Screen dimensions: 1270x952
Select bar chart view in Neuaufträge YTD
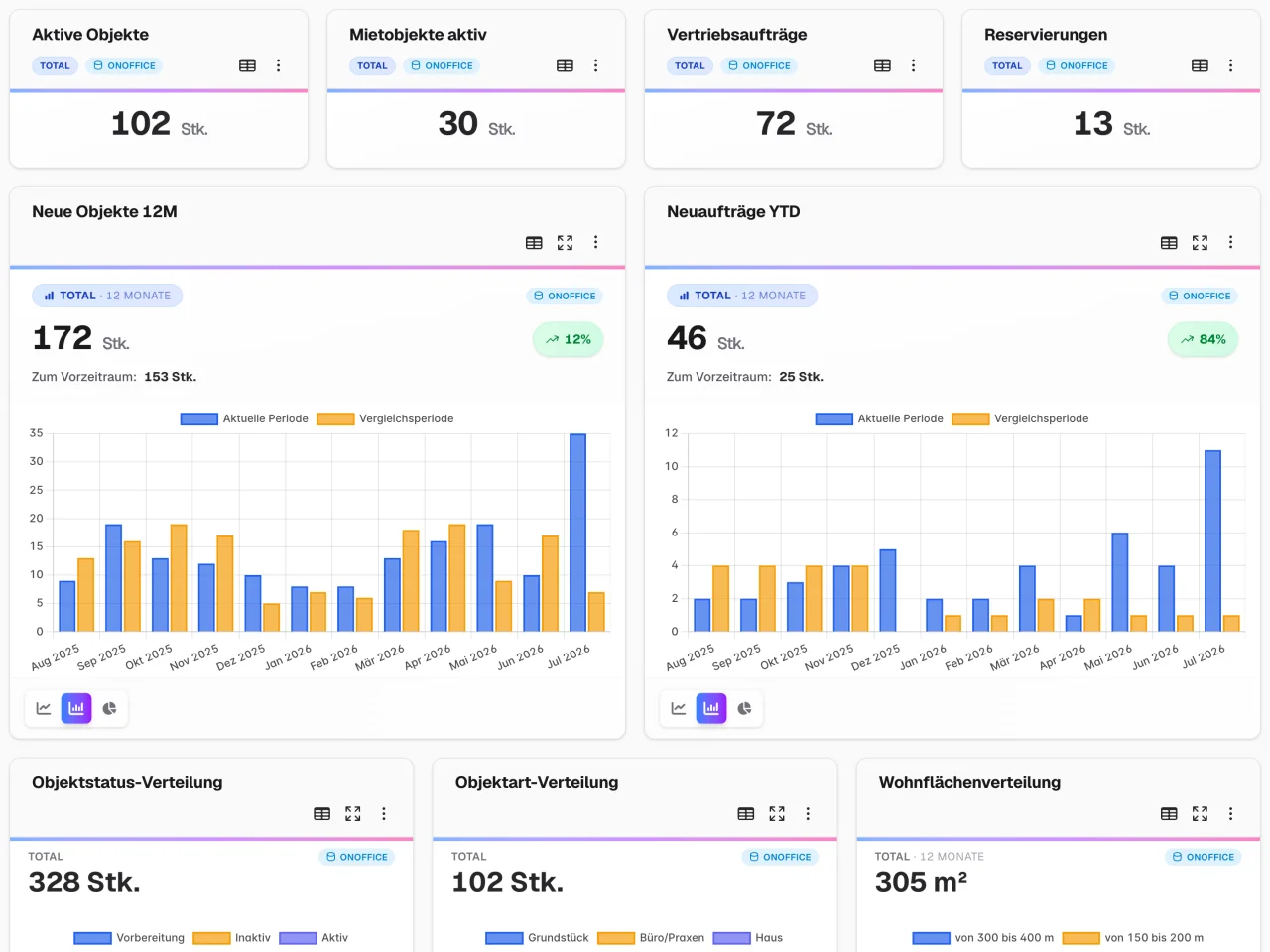[x=711, y=708]
